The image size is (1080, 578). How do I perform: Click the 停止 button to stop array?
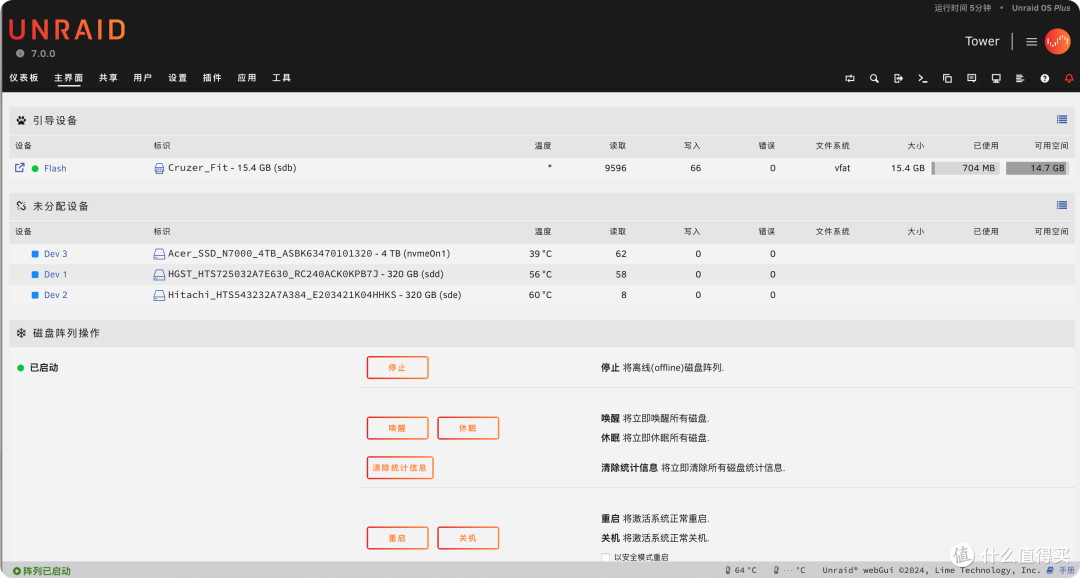[397, 368]
